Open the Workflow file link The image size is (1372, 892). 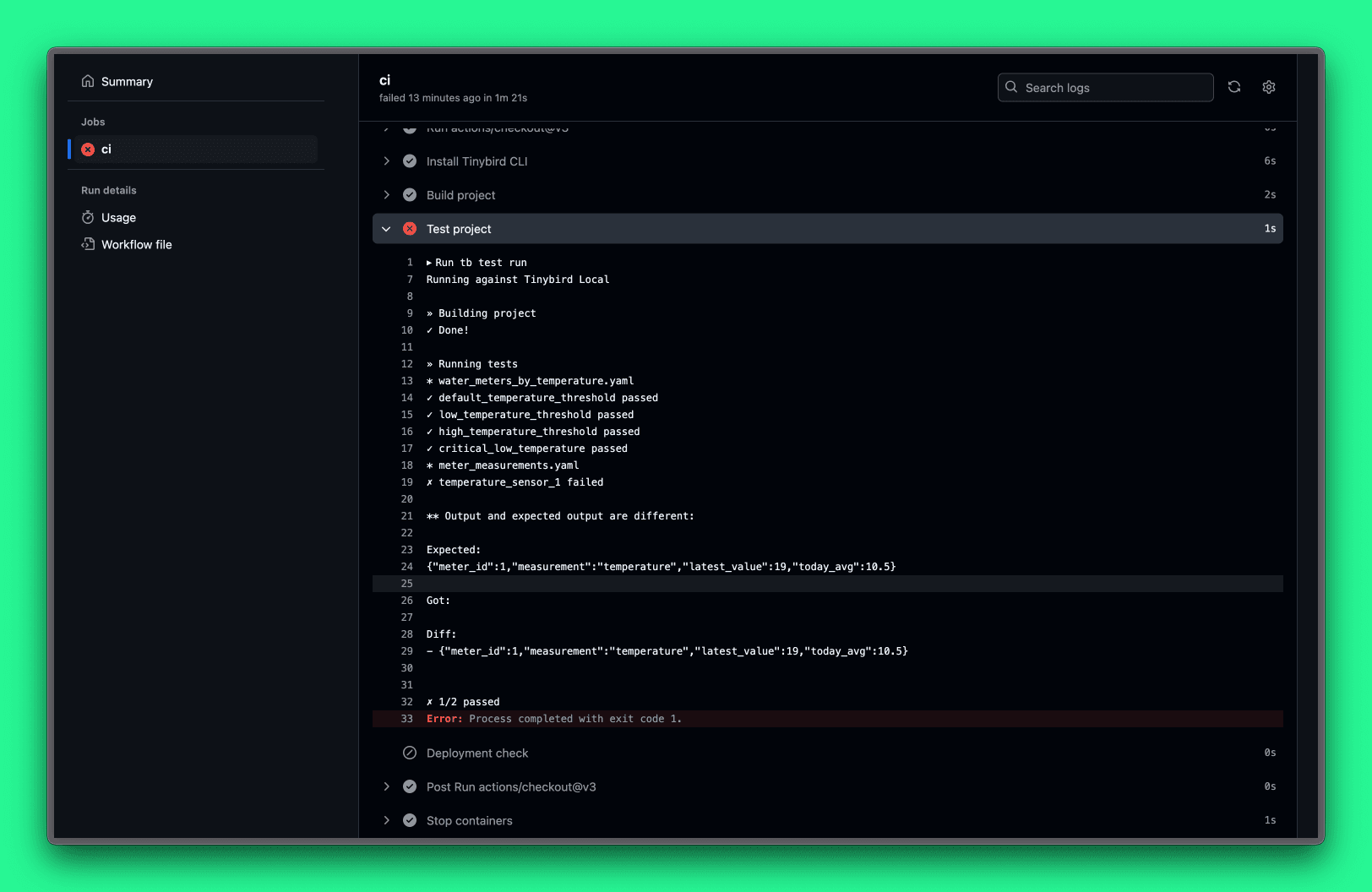tap(136, 245)
